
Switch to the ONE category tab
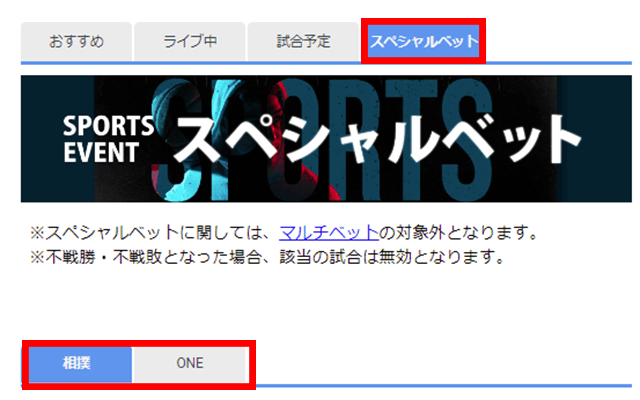pyautogui.click(x=190, y=363)
